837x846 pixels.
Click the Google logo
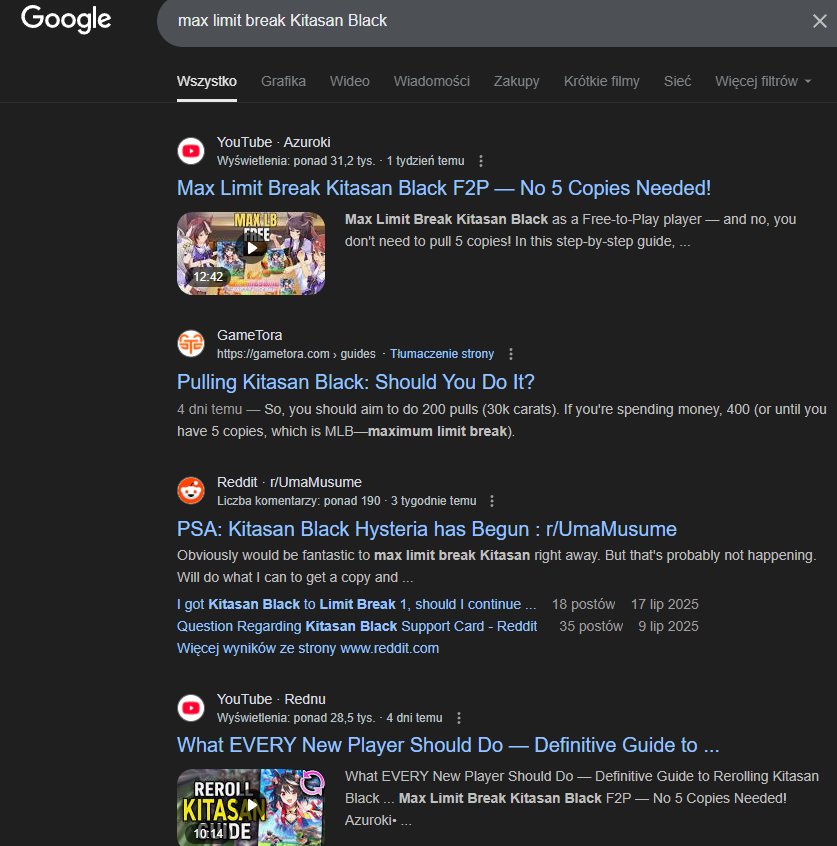[66, 20]
